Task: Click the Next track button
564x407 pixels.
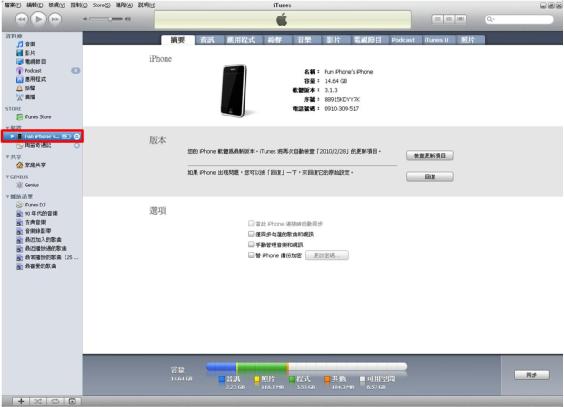Action: pyautogui.click(x=55, y=19)
